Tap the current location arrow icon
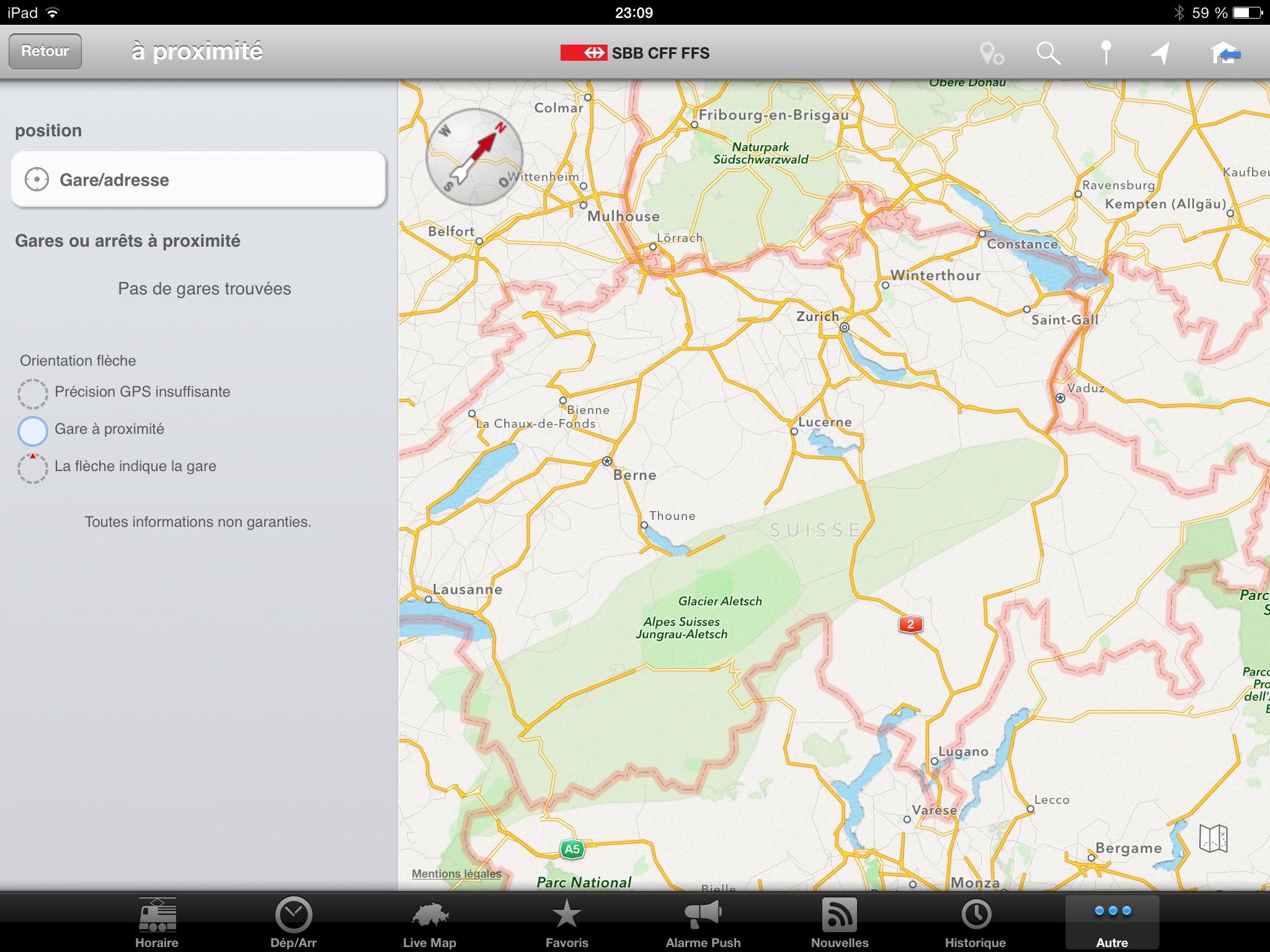Image resolution: width=1270 pixels, height=952 pixels. (1160, 53)
